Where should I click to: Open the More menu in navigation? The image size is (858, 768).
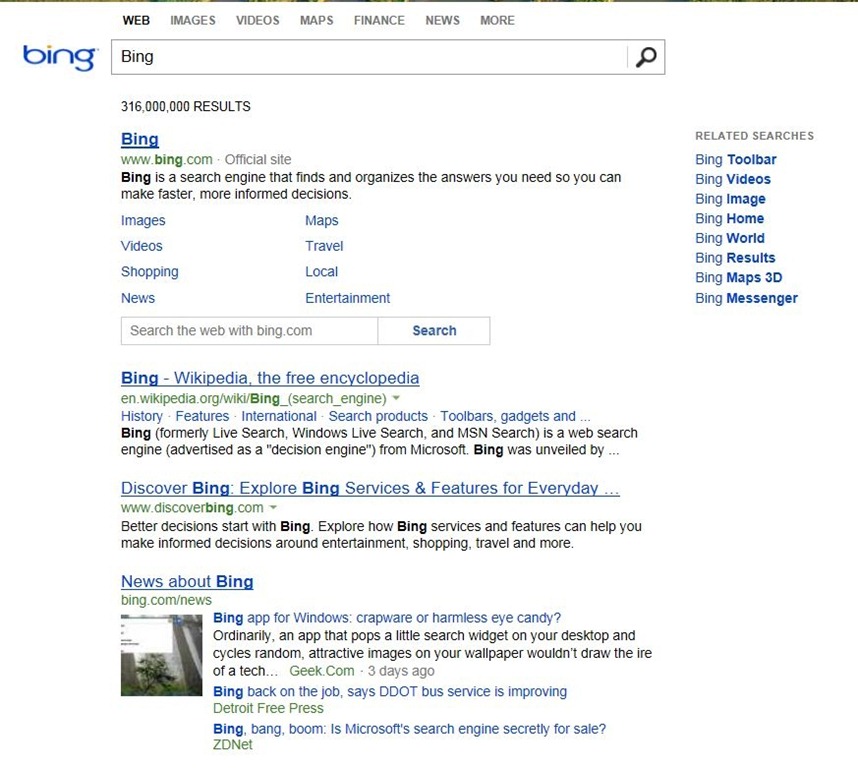497,20
